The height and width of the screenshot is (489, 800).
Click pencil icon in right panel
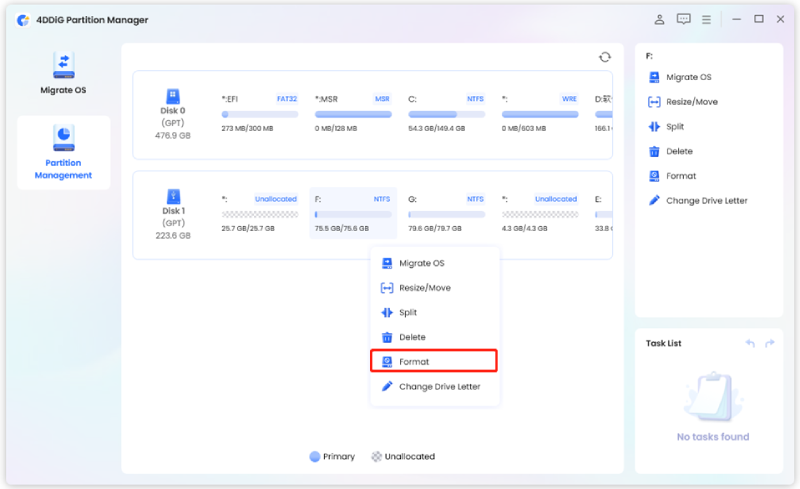click(x=654, y=200)
